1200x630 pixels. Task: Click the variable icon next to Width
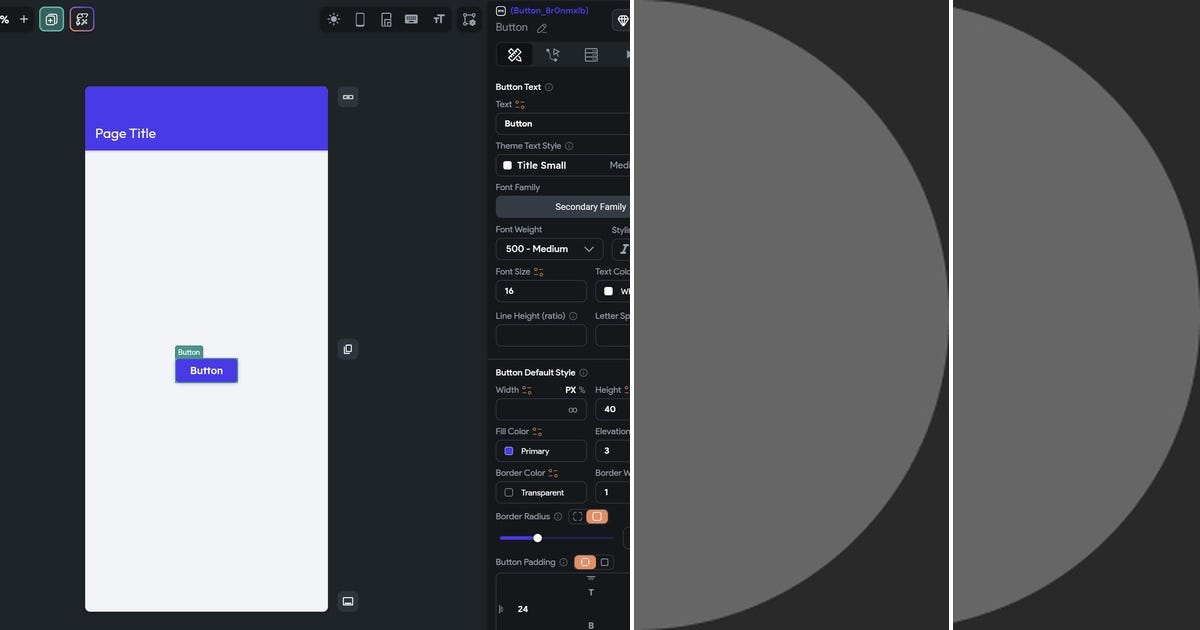527,390
